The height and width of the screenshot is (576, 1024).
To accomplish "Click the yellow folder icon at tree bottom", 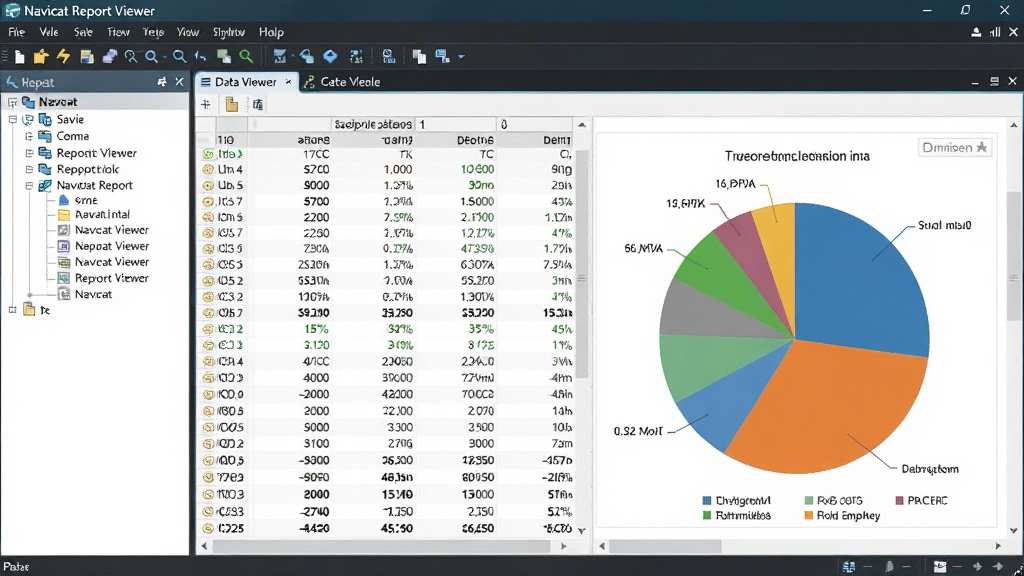I will (29, 310).
